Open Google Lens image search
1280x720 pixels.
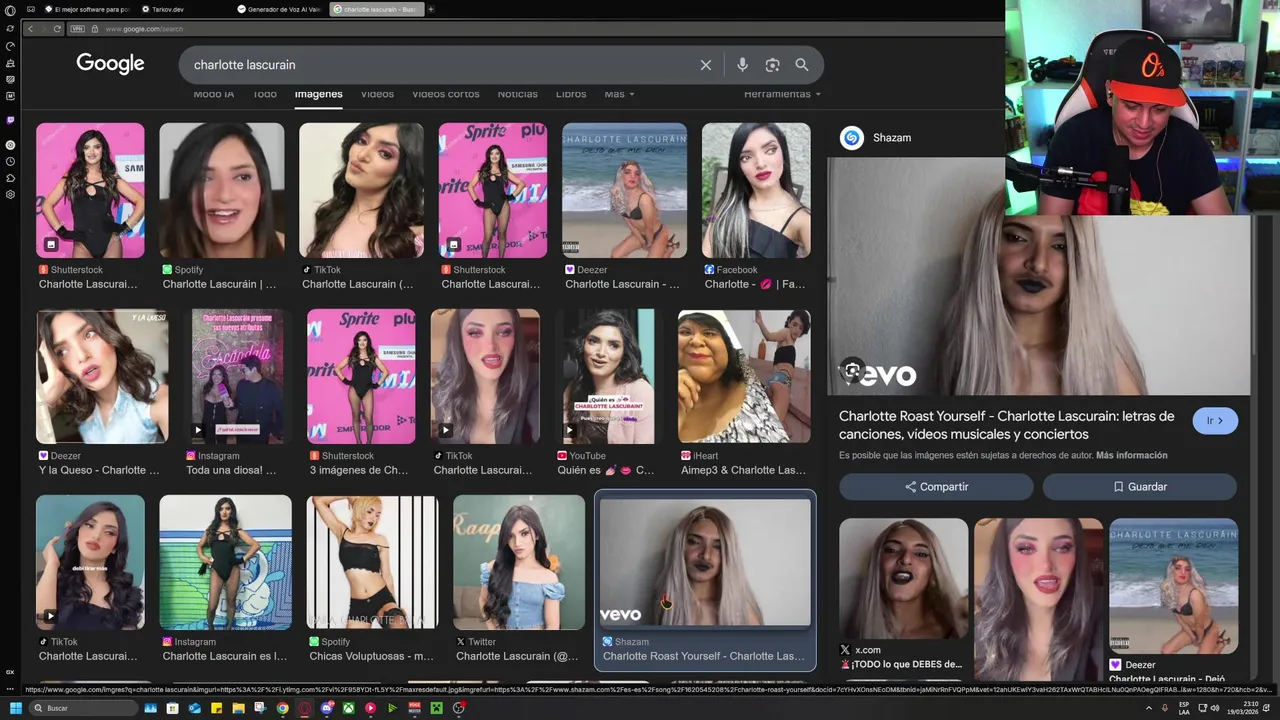tap(772, 65)
